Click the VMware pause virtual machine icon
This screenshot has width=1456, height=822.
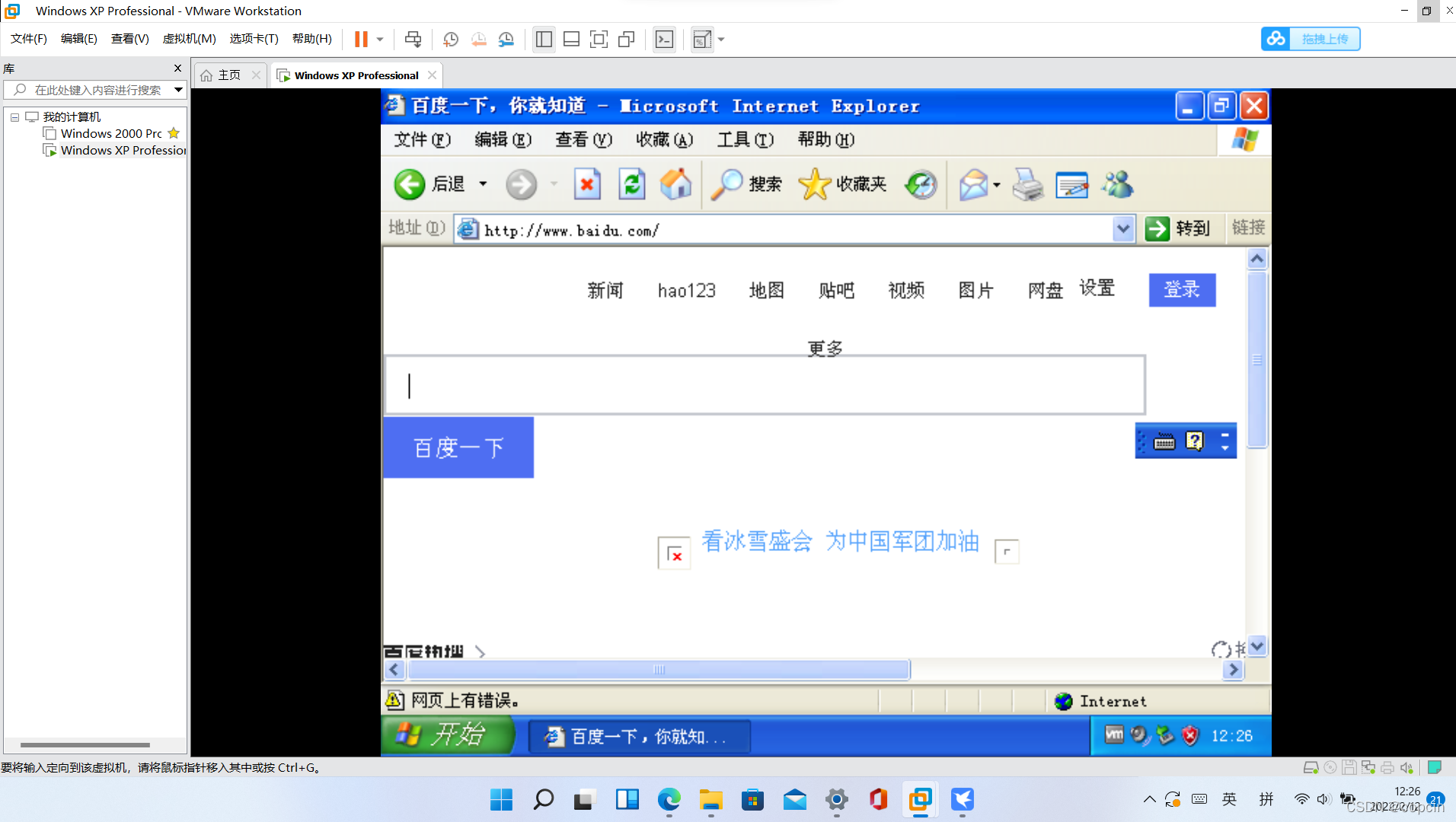361,39
